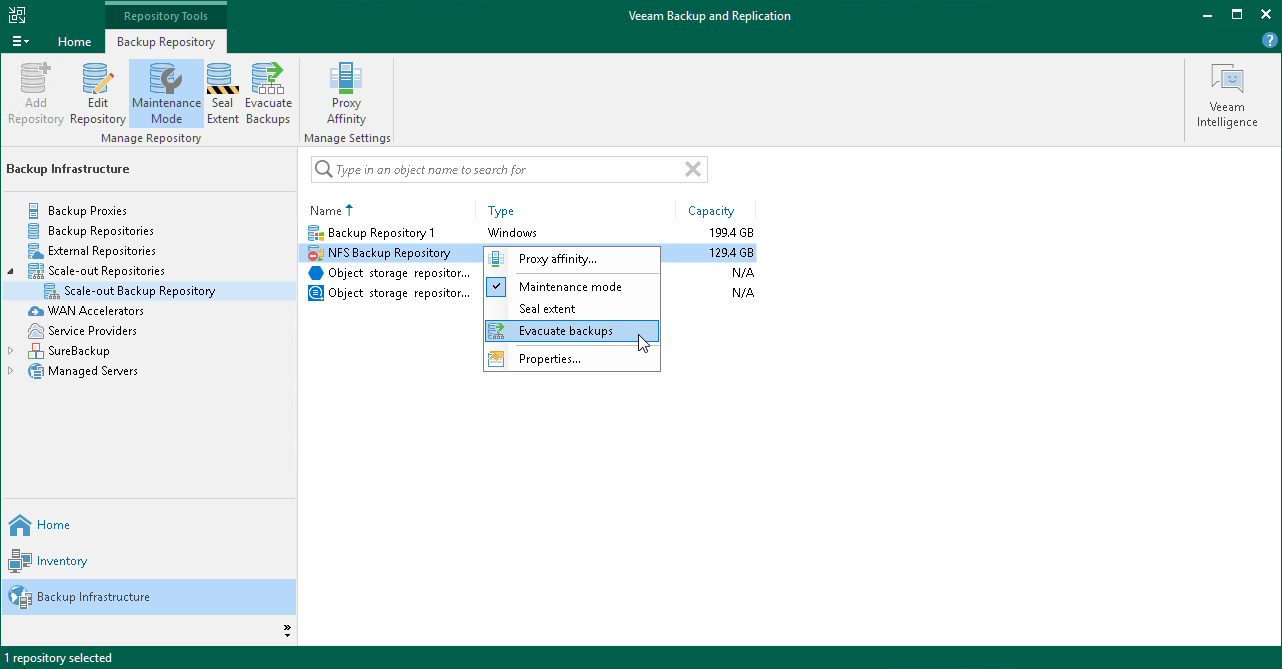
Task: Uncheck Maintenance mode in the context menu
Action: pyautogui.click(x=569, y=287)
